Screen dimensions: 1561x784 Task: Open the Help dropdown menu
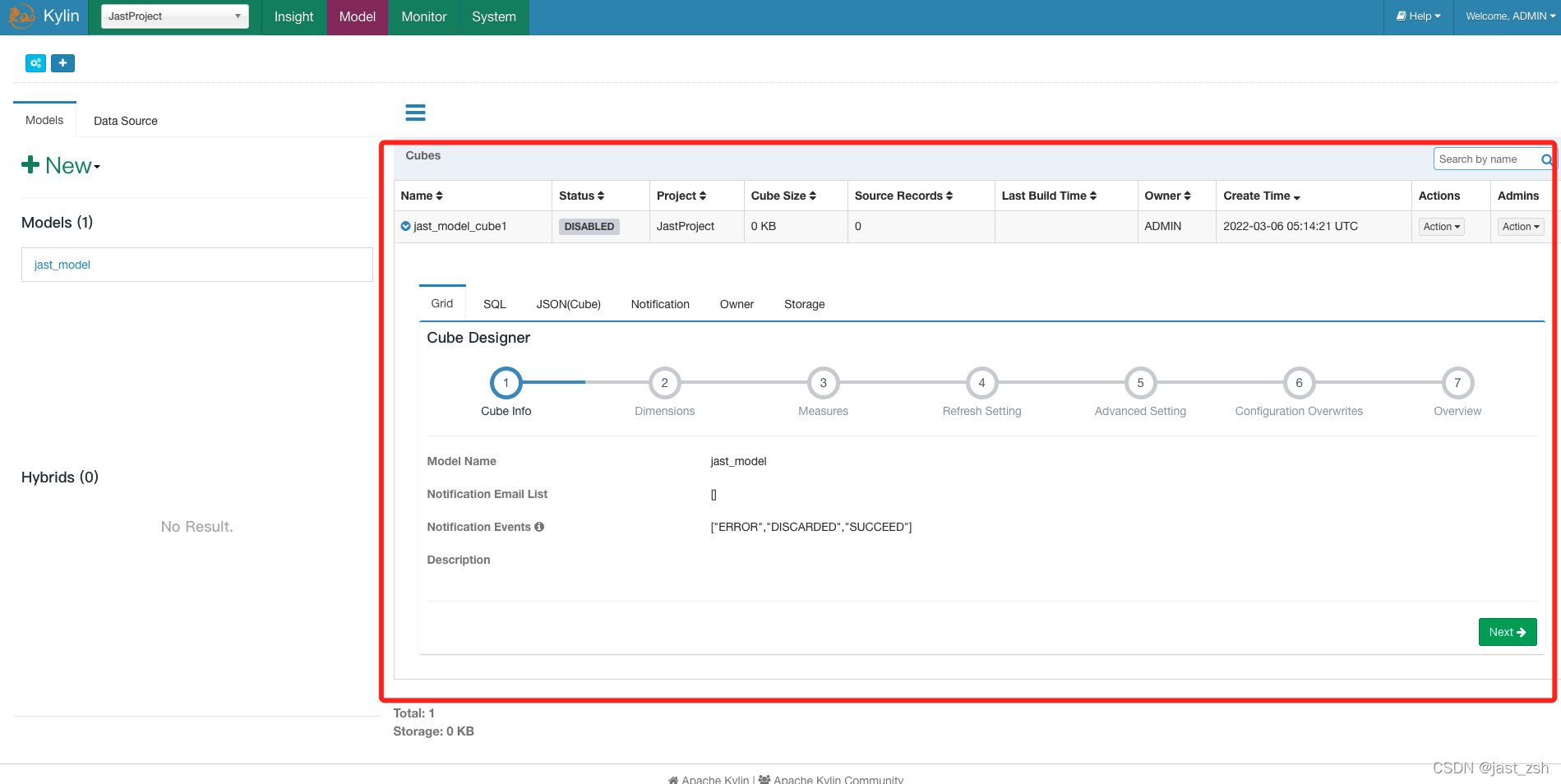pyautogui.click(x=1419, y=16)
